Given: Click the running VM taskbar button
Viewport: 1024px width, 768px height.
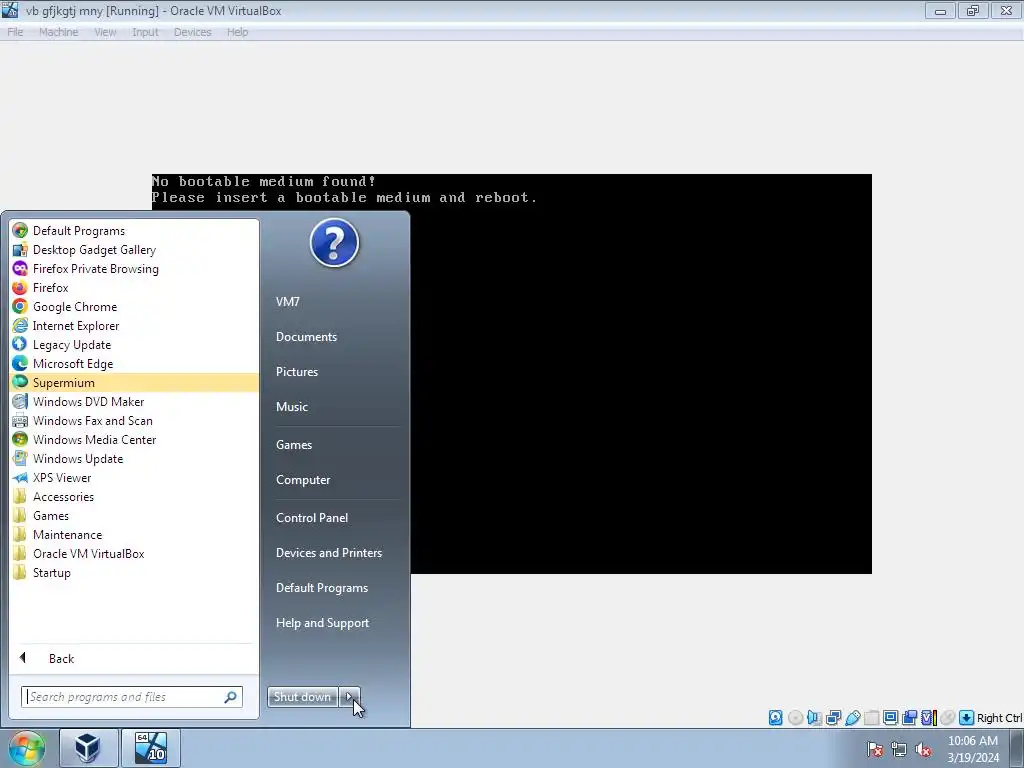Looking at the screenshot, I should [151, 748].
